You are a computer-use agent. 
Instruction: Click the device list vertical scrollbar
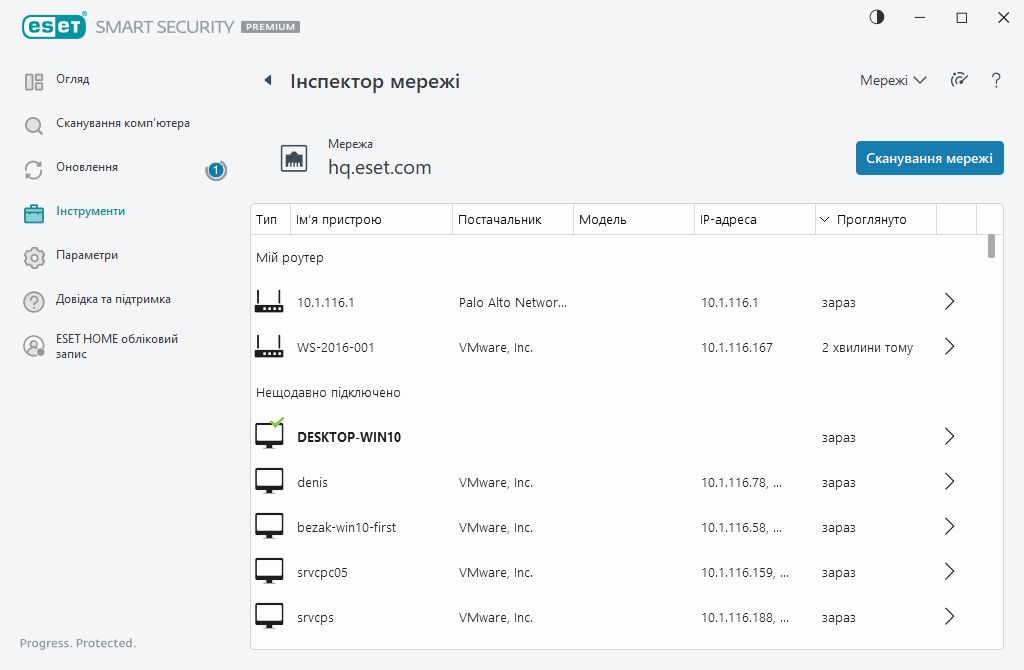(991, 246)
